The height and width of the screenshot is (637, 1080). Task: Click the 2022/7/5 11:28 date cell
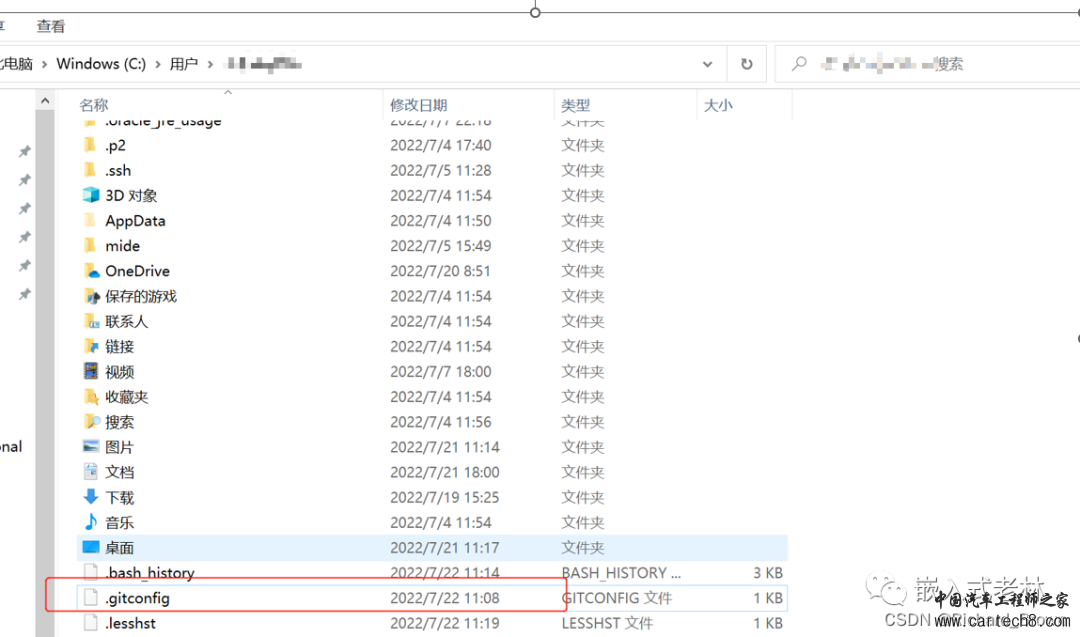pos(440,171)
